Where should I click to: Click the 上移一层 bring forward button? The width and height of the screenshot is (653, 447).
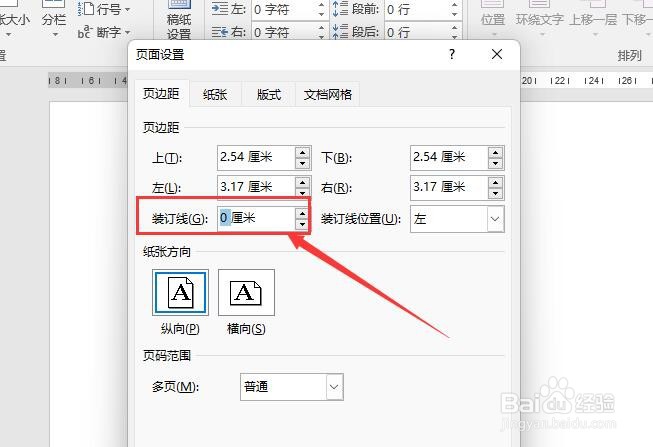click(593, 19)
